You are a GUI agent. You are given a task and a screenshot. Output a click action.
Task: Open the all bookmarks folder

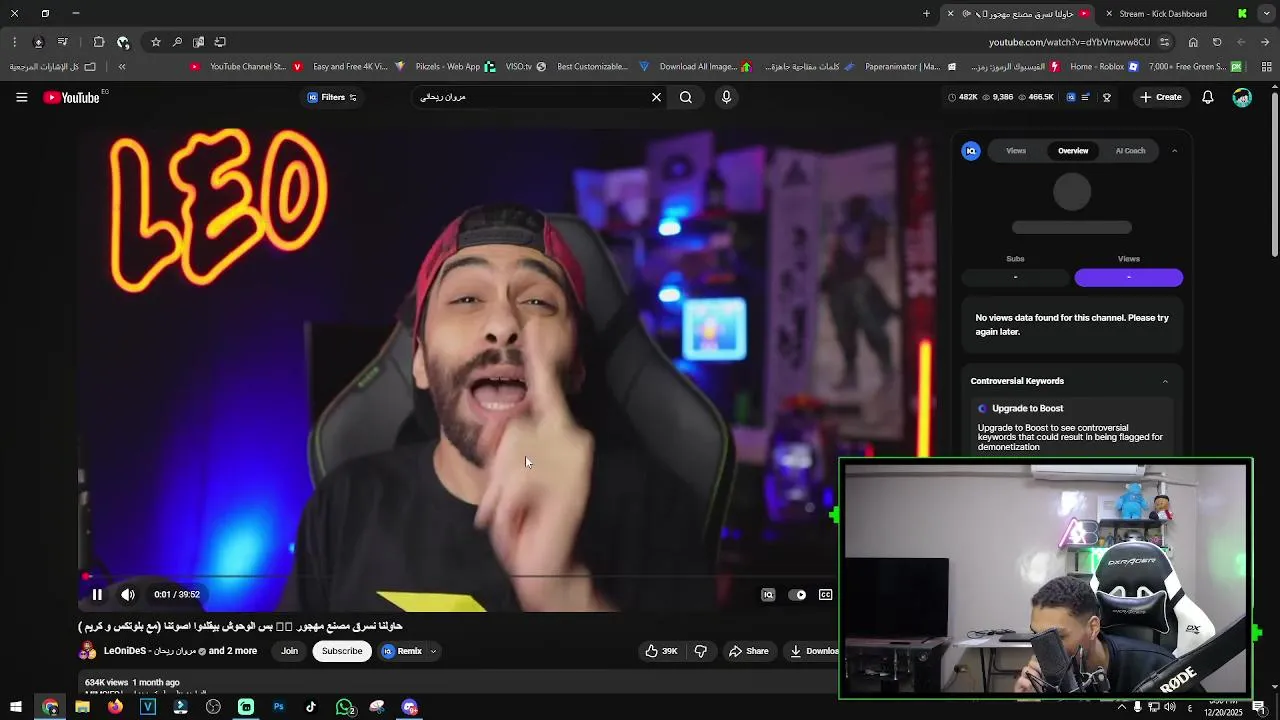pos(53,67)
